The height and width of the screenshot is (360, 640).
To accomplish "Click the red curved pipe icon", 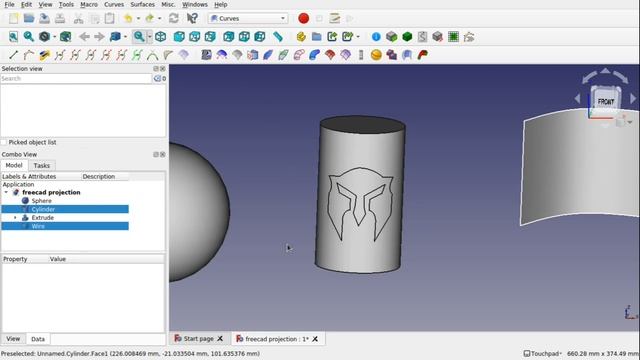I will click(423, 55).
